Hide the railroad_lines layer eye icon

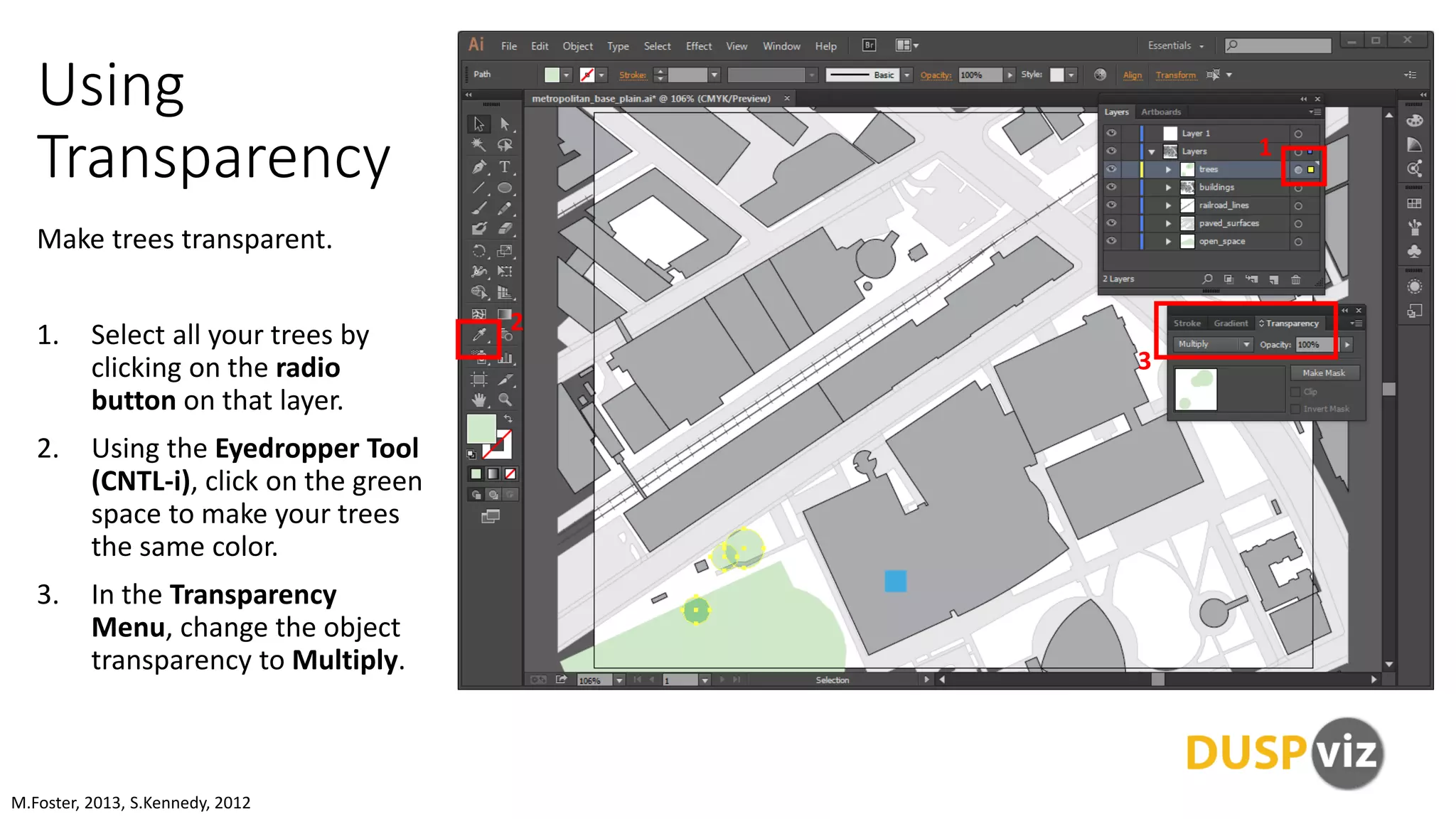(1111, 205)
